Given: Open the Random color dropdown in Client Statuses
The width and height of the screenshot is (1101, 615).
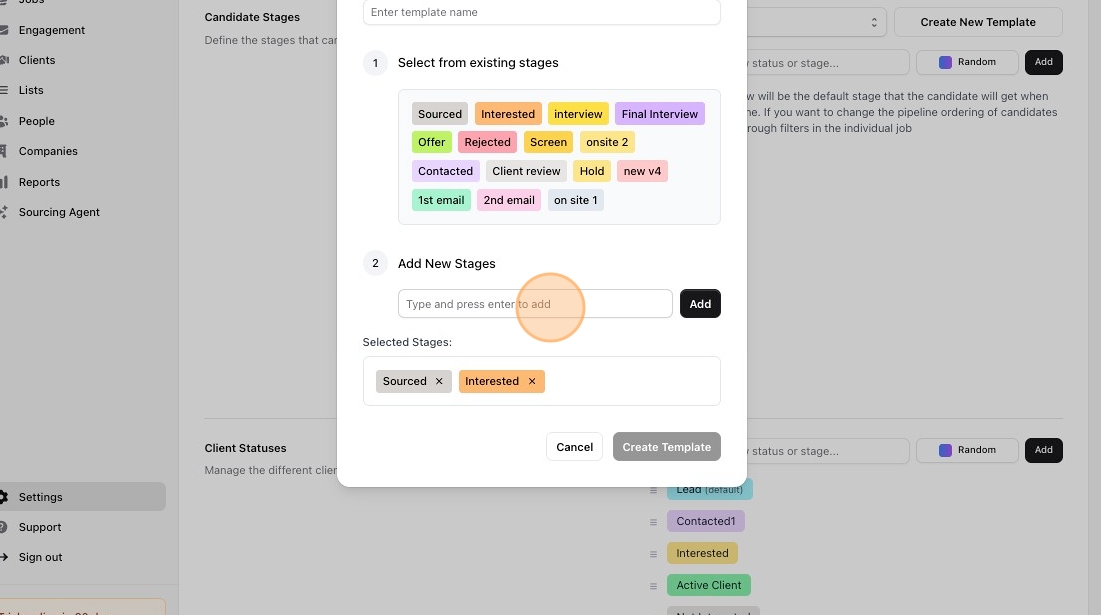Looking at the screenshot, I should tap(967, 450).
